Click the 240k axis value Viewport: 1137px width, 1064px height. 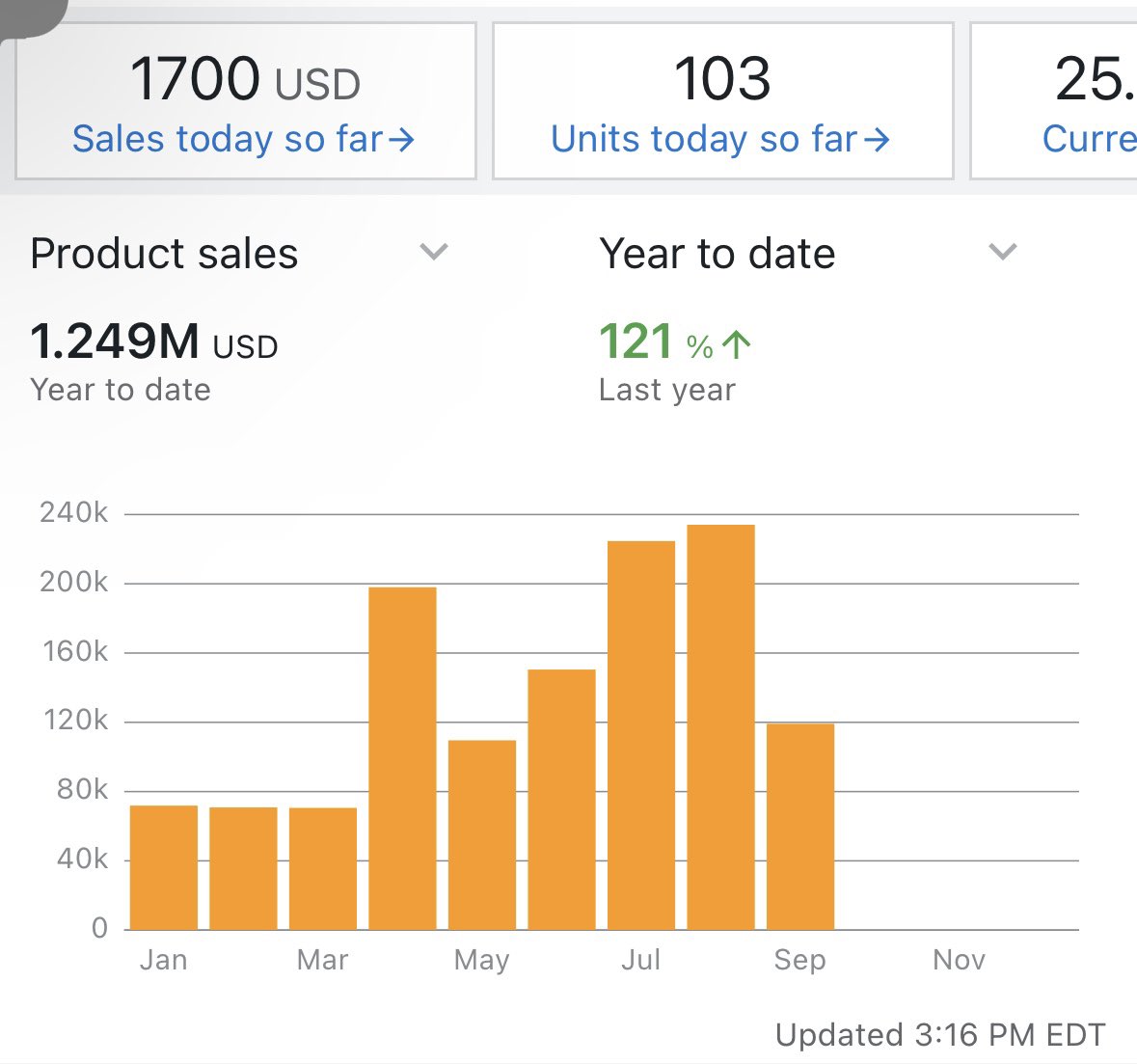[74, 513]
